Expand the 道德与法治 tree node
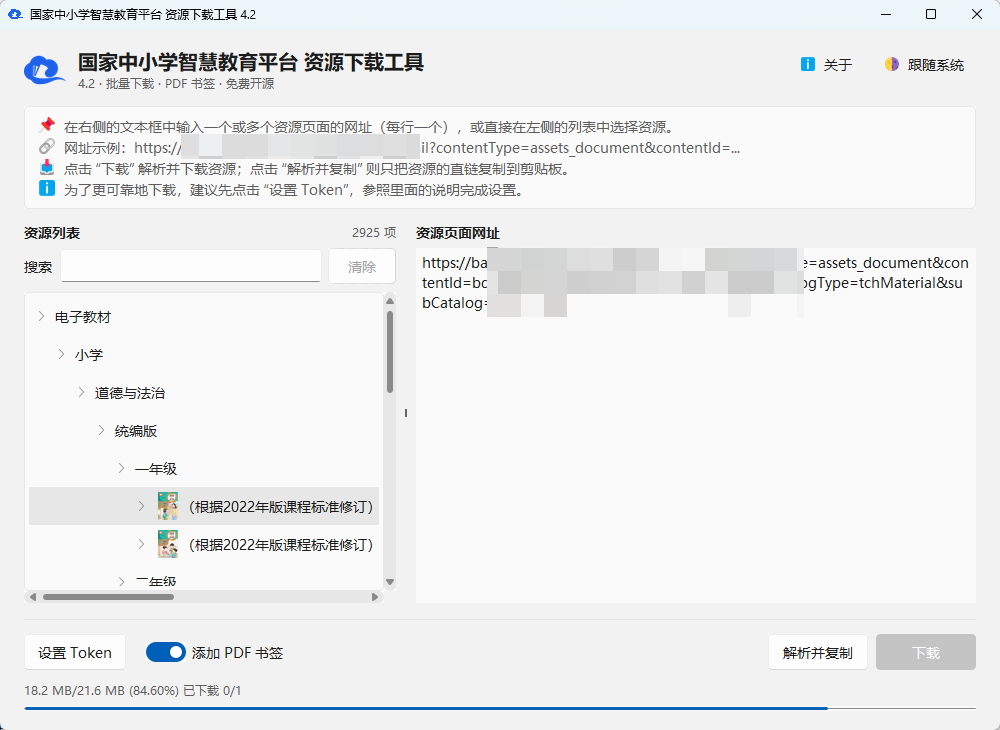Screen dimensions: 1000x730 pyautogui.click(x=81, y=392)
